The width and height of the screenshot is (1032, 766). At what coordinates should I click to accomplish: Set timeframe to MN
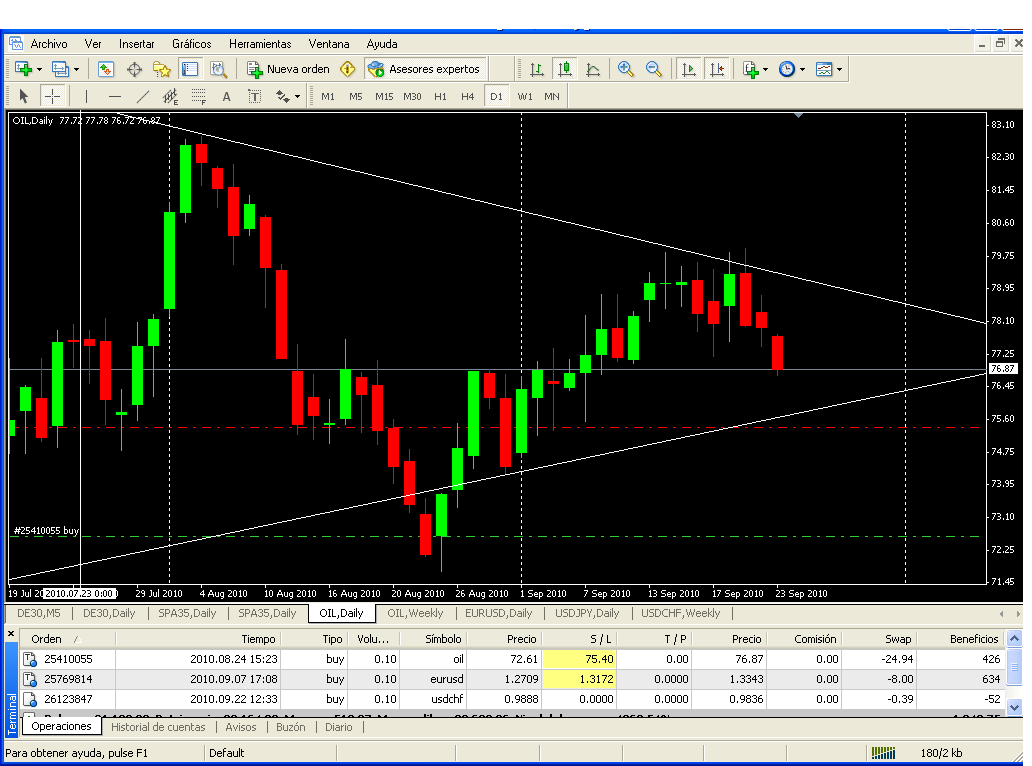[552, 97]
